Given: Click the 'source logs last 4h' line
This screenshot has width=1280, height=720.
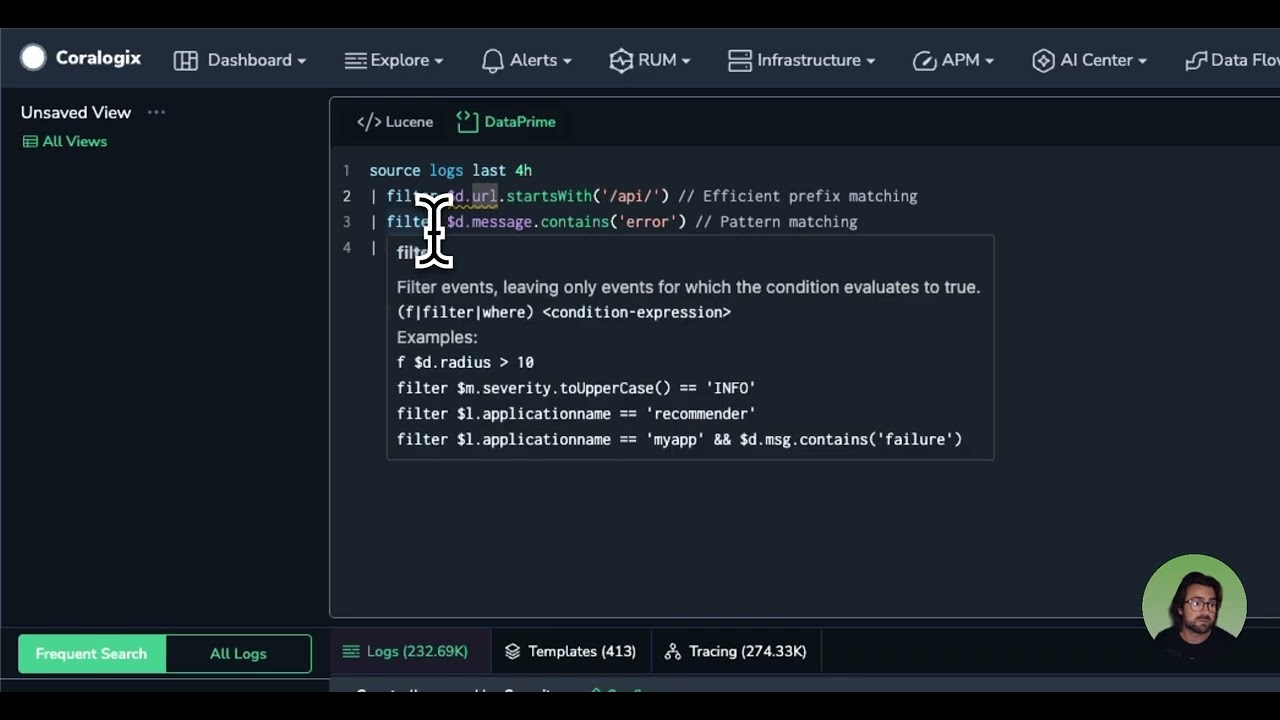Looking at the screenshot, I should pyautogui.click(x=450, y=171).
